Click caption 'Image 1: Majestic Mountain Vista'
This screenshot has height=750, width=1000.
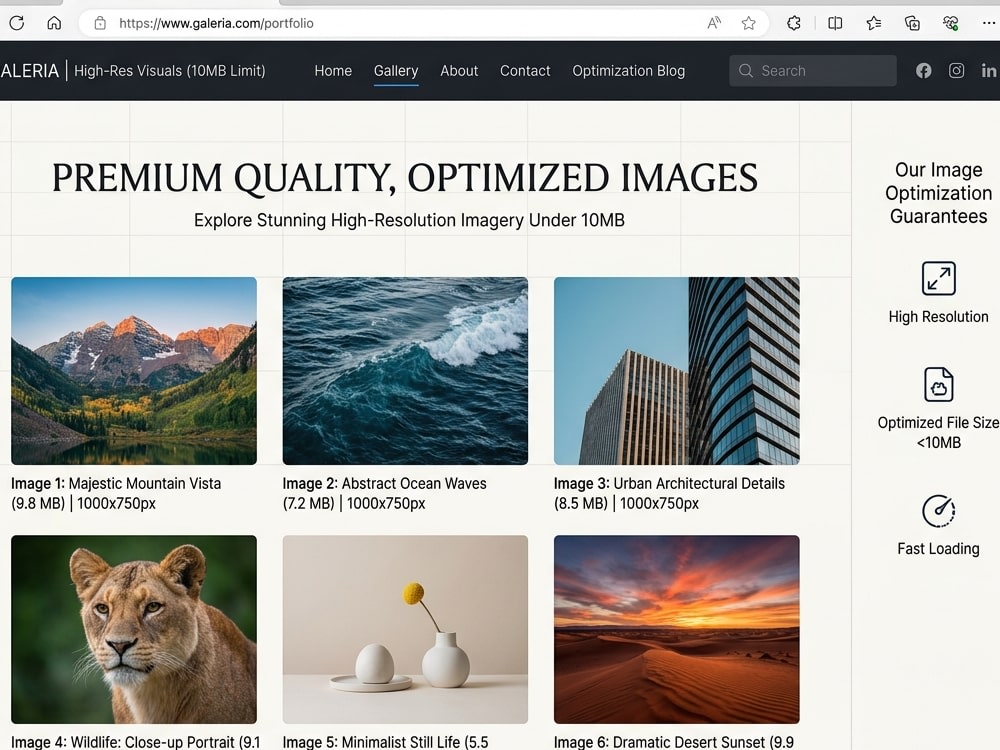tap(116, 483)
